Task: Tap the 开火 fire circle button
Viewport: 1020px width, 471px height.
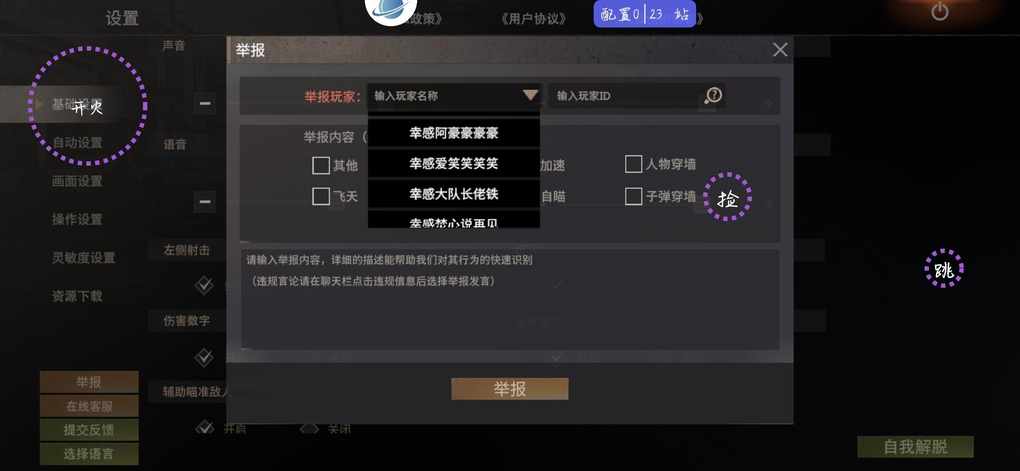Action: click(88, 105)
